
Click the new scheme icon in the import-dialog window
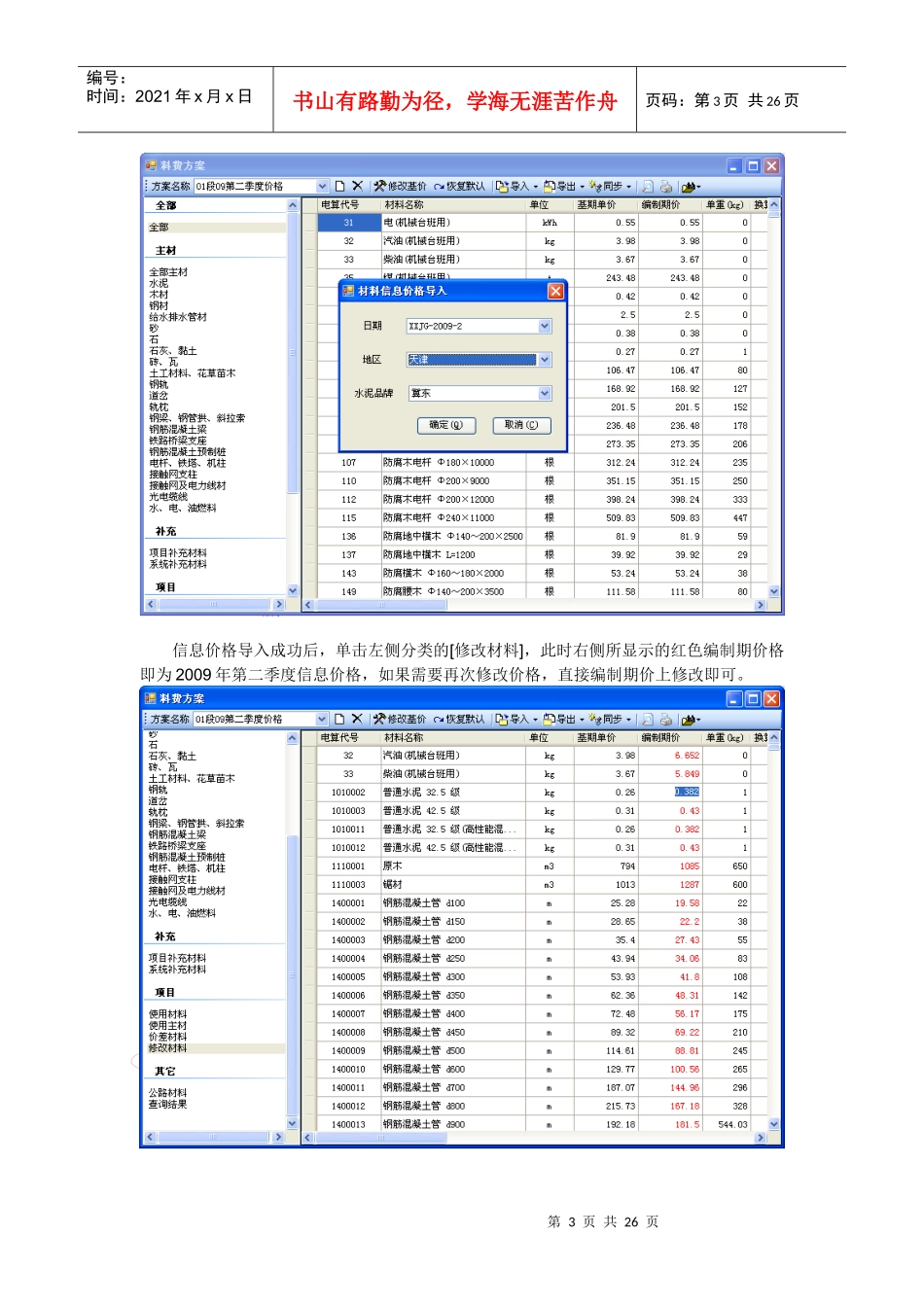[340, 186]
